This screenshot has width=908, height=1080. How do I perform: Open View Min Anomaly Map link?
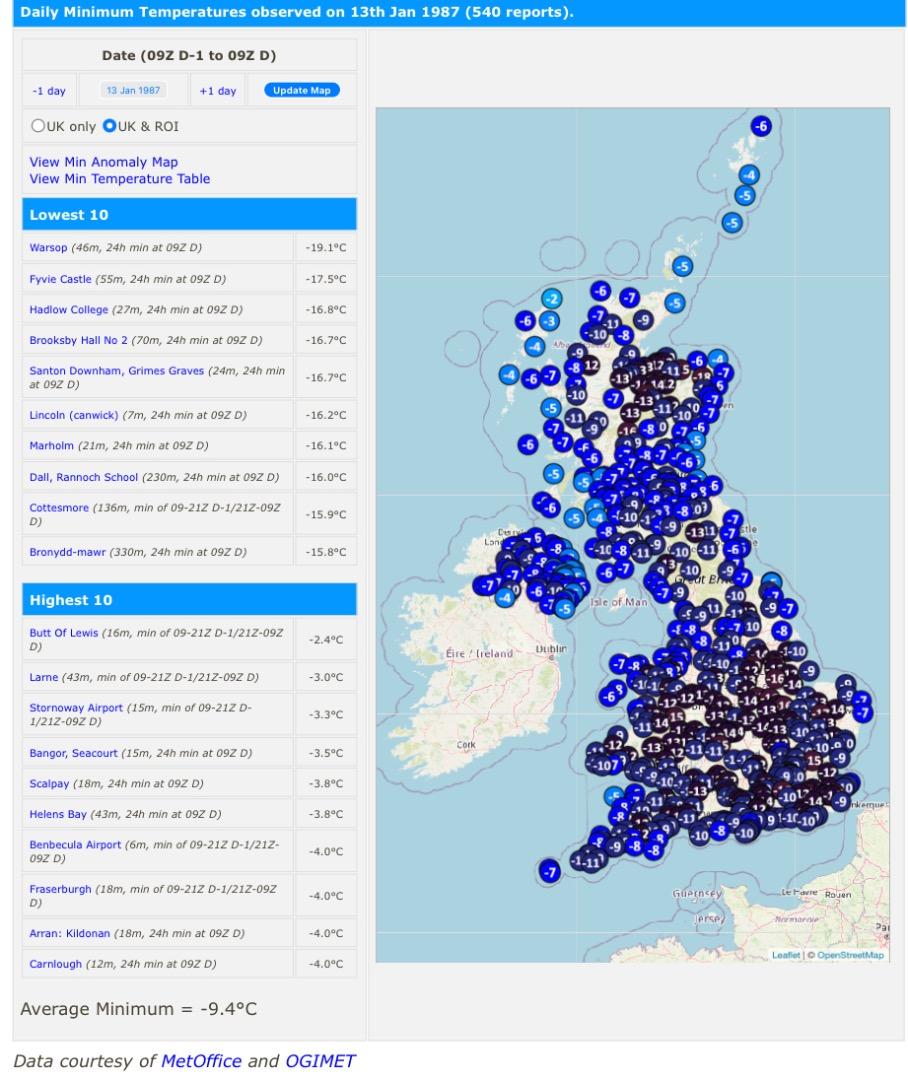pyautogui.click(x=103, y=162)
